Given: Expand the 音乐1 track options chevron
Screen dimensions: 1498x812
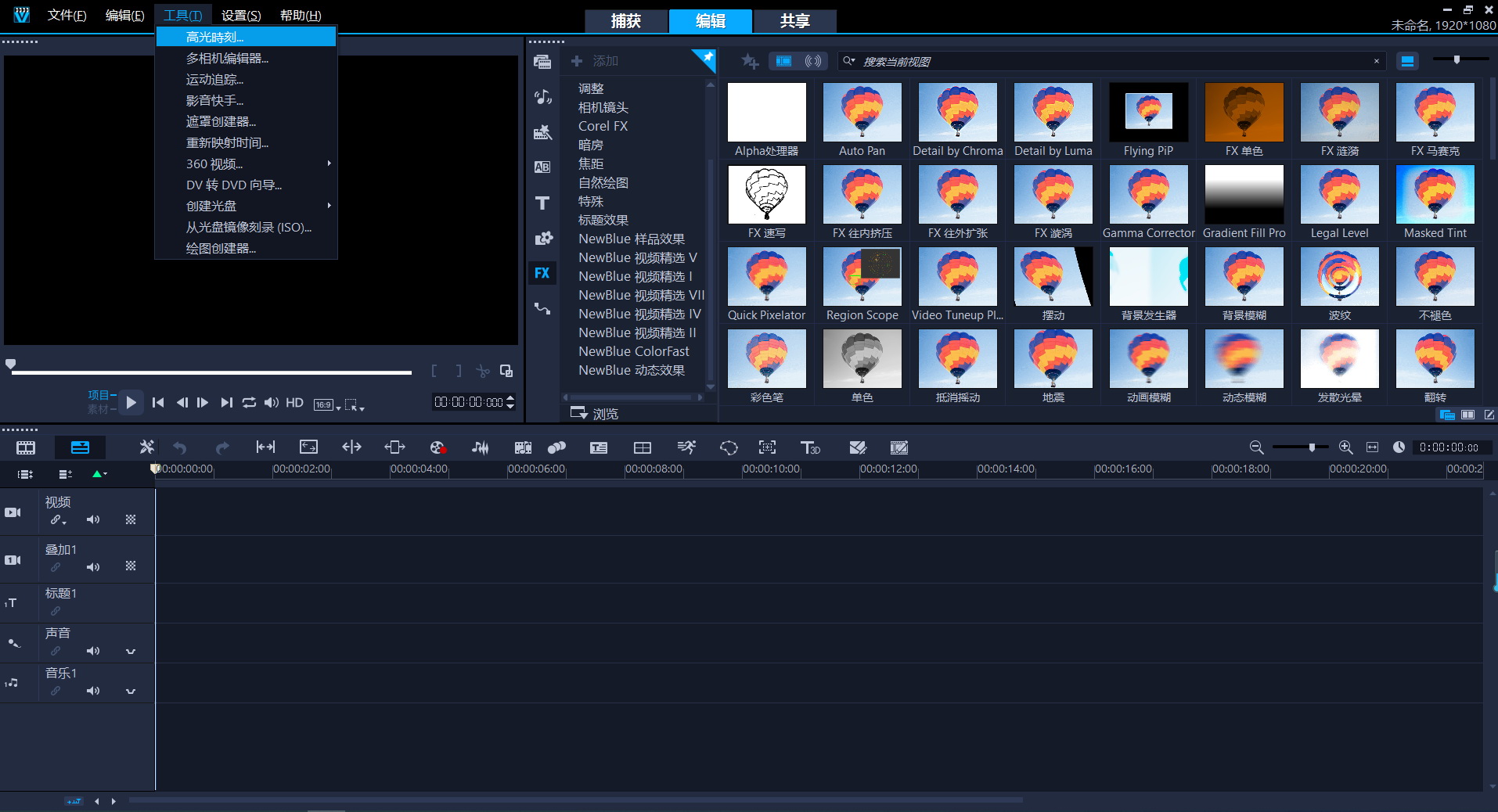Looking at the screenshot, I should 131,691.
